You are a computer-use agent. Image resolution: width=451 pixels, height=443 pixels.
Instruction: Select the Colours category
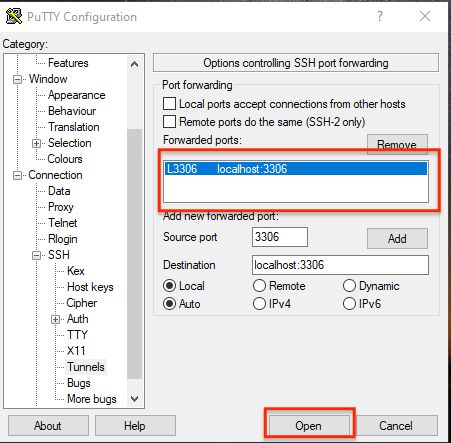pyautogui.click(x=65, y=159)
